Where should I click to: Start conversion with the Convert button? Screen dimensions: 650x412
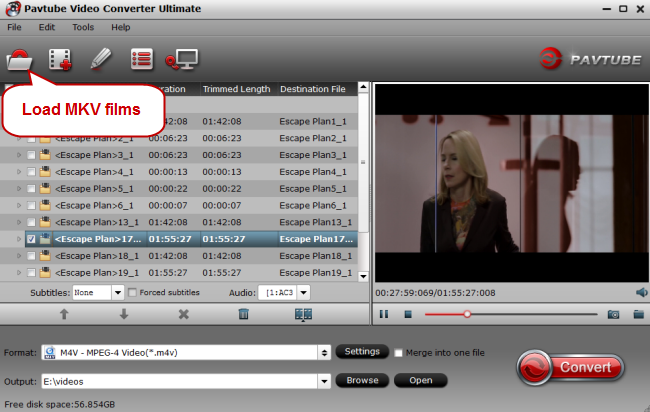click(x=571, y=367)
